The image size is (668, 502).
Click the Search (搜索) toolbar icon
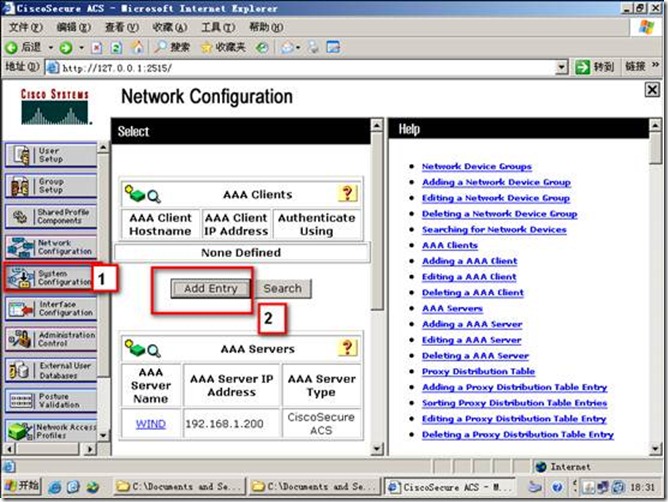tap(172, 47)
